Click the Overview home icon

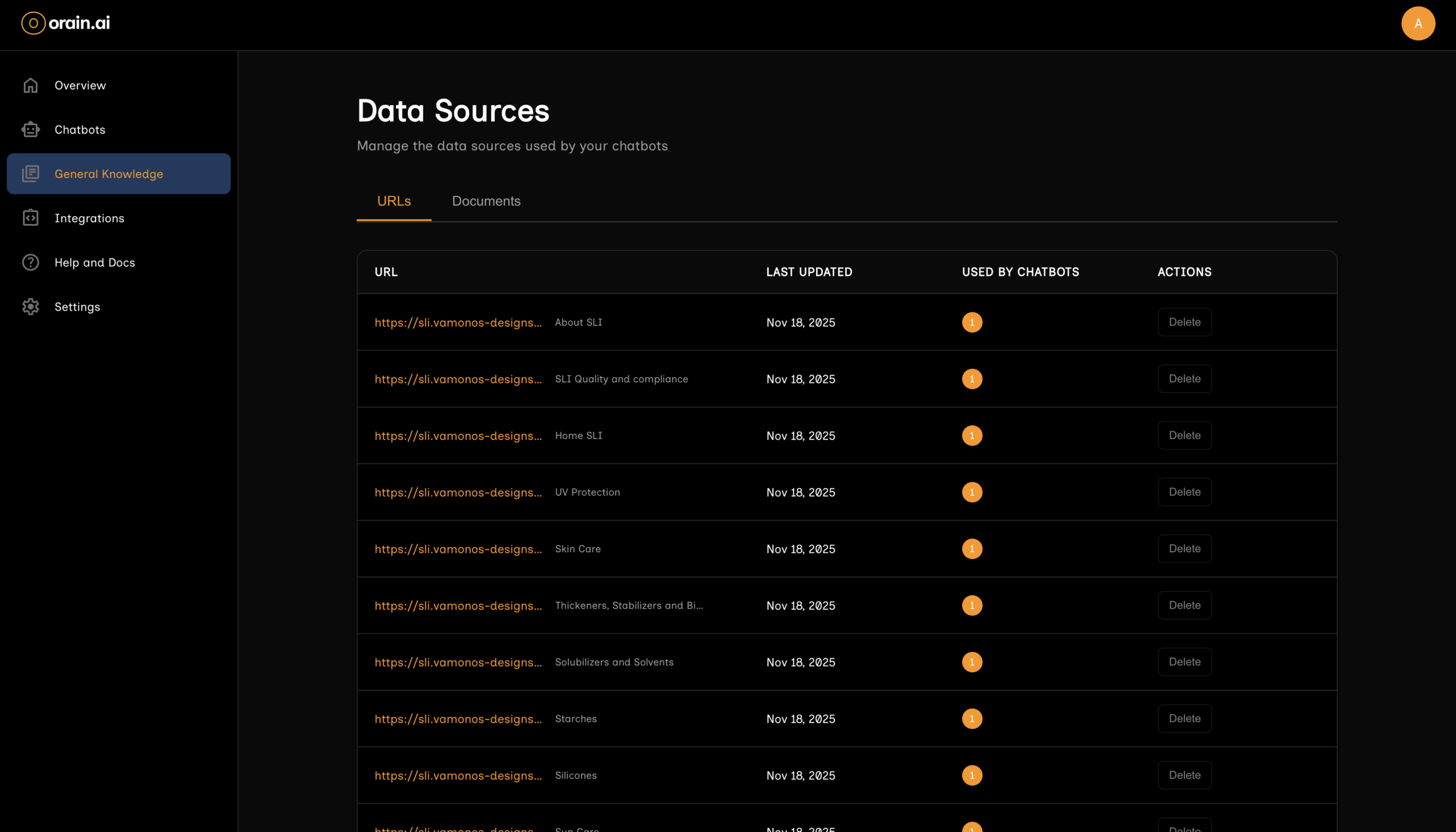tap(30, 85)
